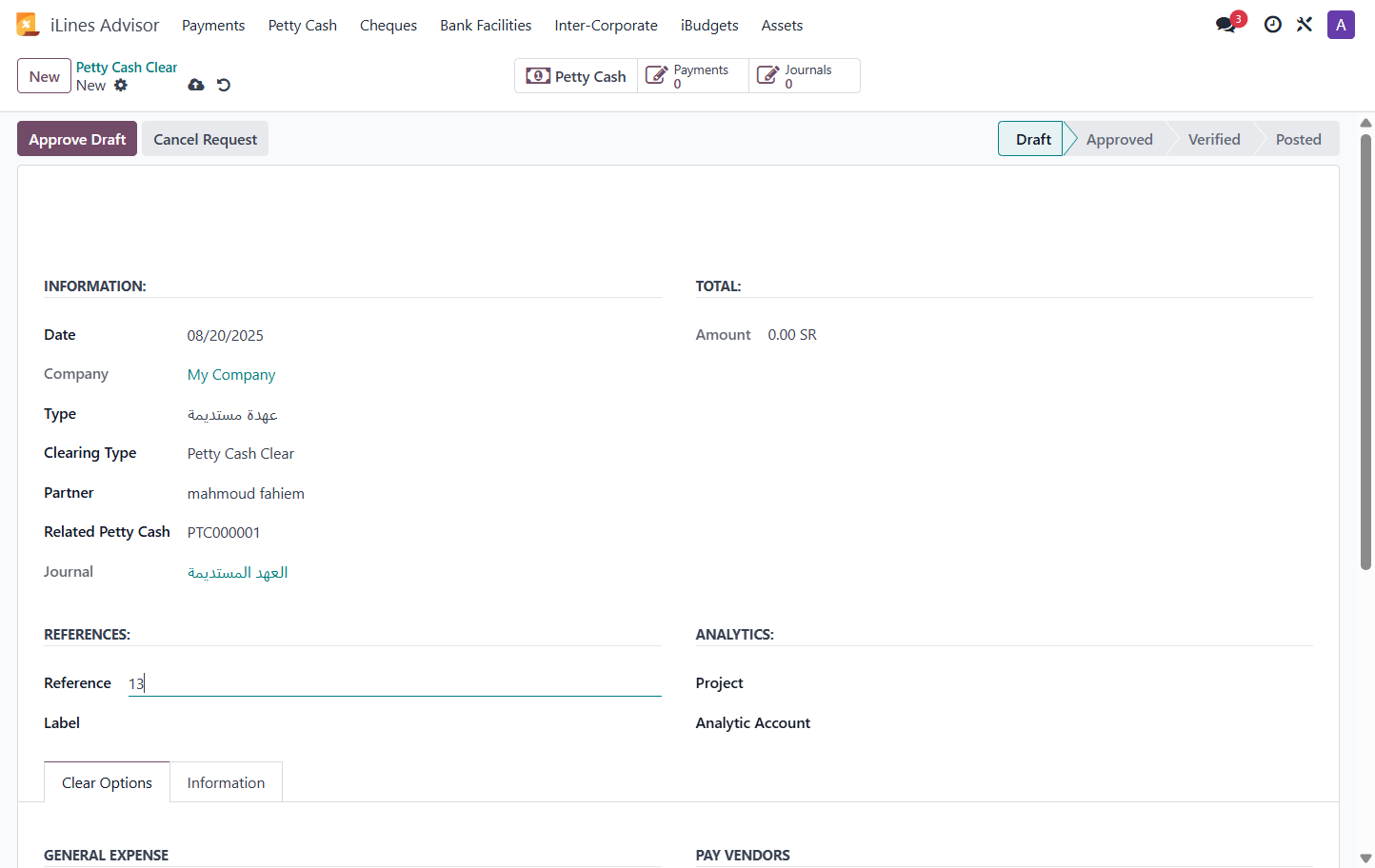Click the vertical scrollbar thumb
The image size is (1375, 868).
pos(1365,352)
